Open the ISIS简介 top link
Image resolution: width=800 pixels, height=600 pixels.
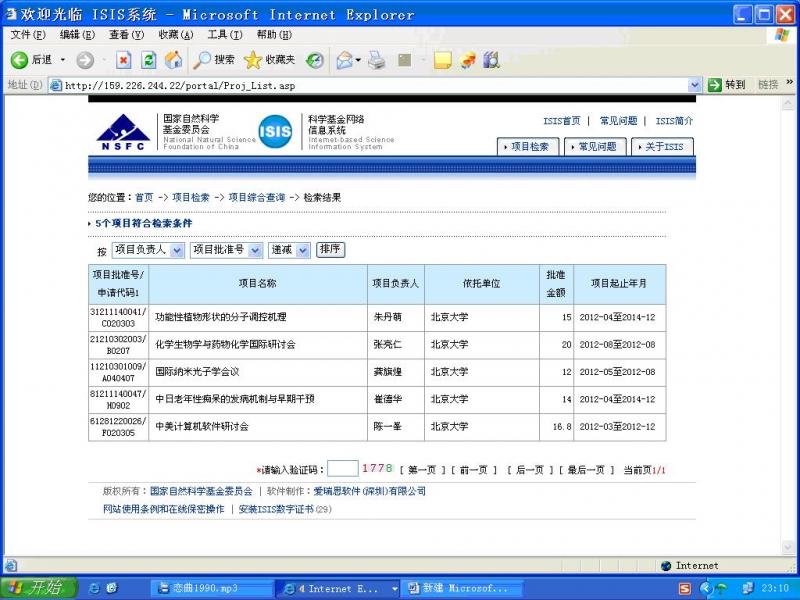coord(674,121)
